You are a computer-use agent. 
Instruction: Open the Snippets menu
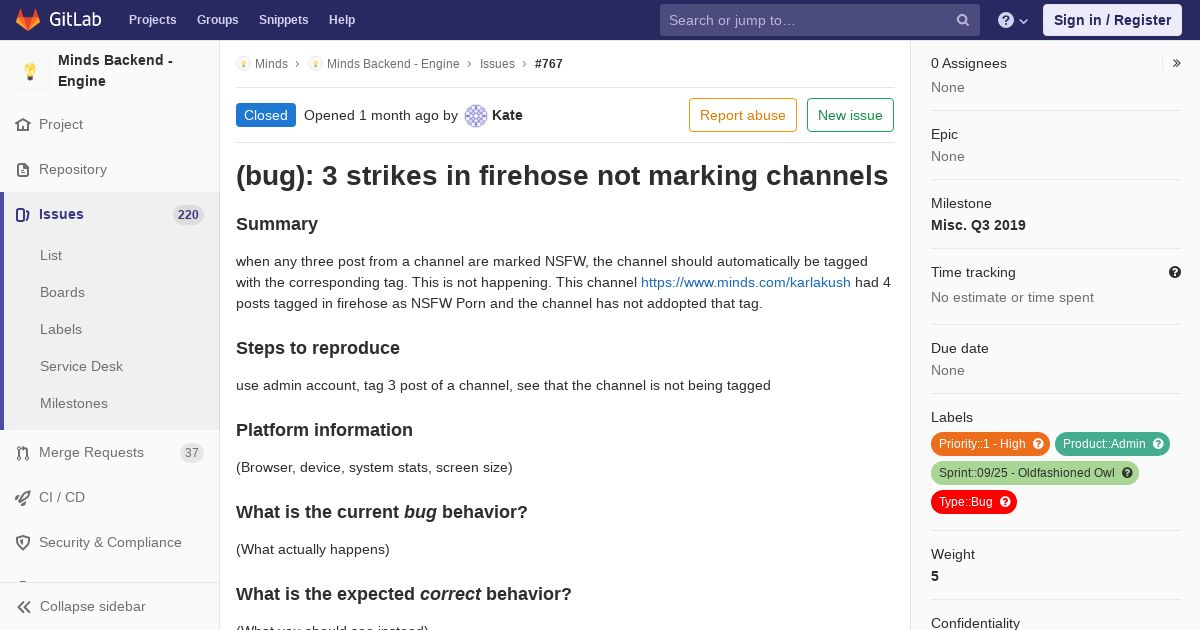coord(283,20)
